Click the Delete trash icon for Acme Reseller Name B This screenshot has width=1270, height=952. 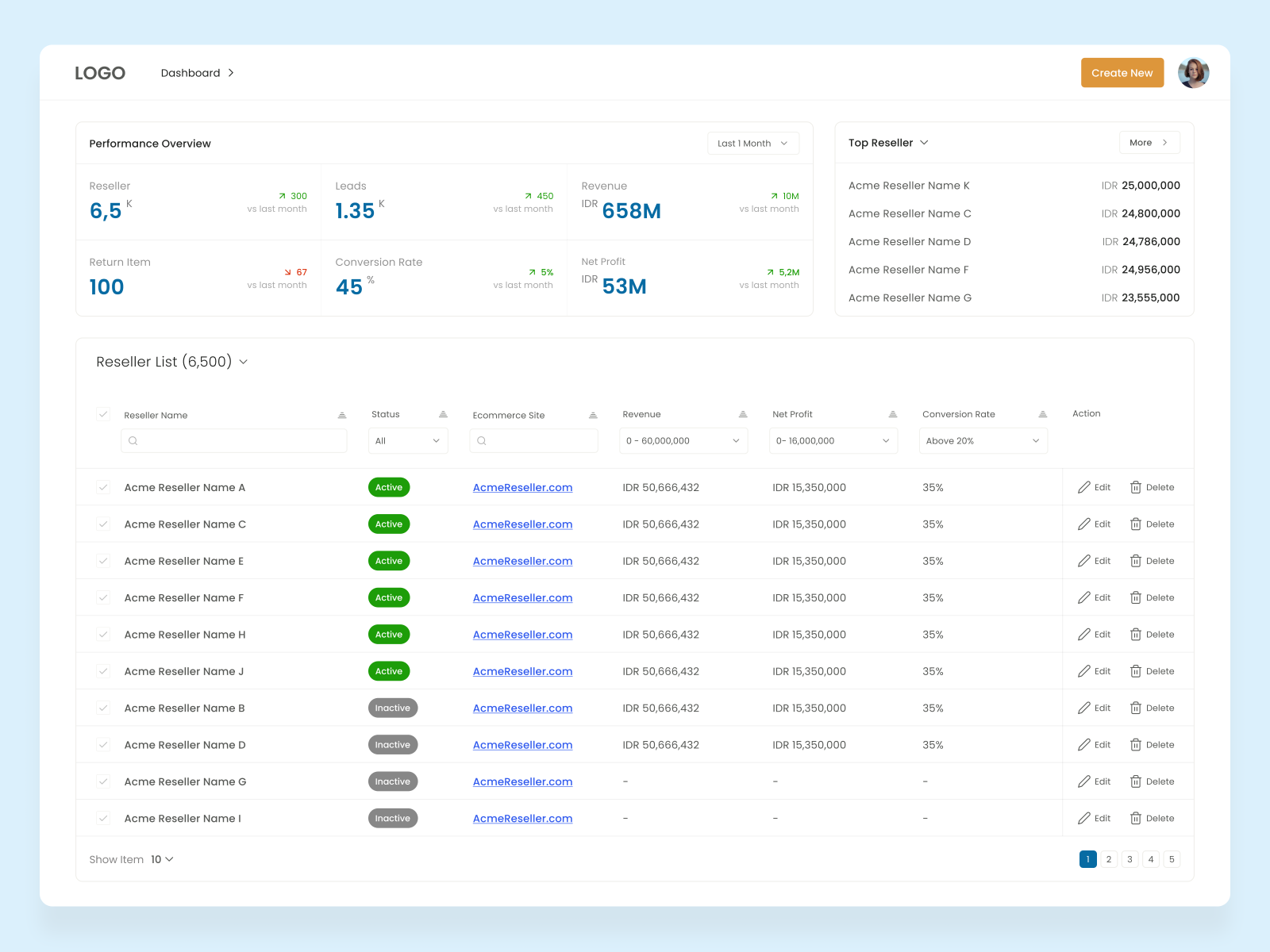click(1136, 708)
